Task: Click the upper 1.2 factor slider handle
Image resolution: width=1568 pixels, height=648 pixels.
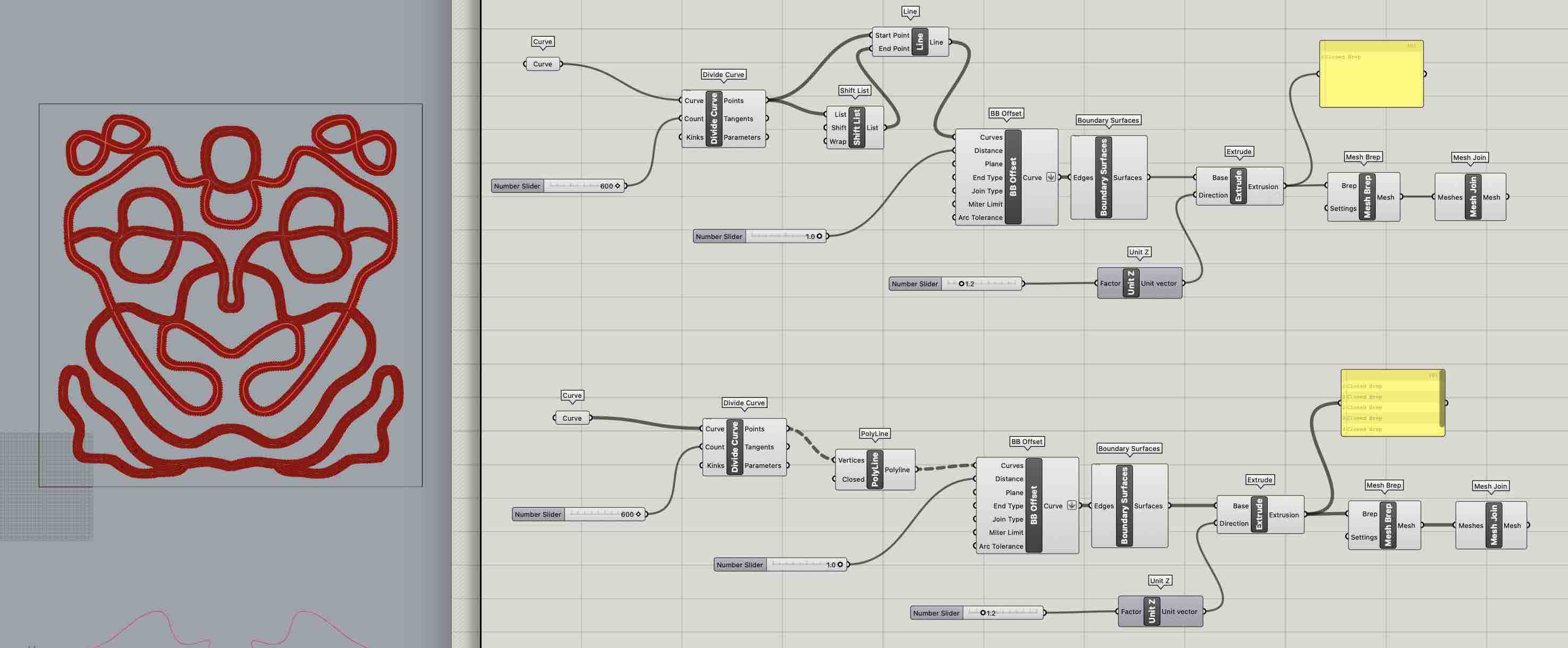Action: point(961,284)
